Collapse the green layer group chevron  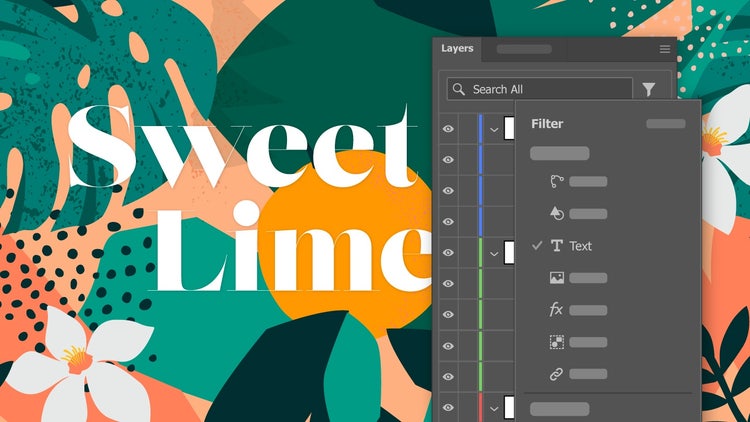494,254
